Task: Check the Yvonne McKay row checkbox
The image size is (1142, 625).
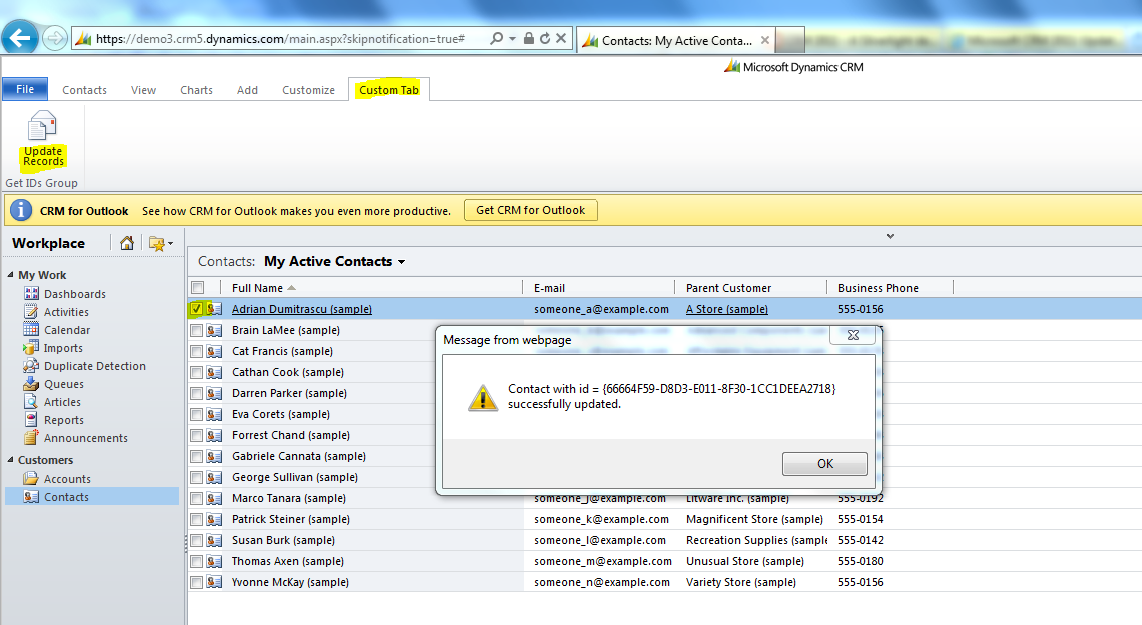Action: click(x=197, y=582)
